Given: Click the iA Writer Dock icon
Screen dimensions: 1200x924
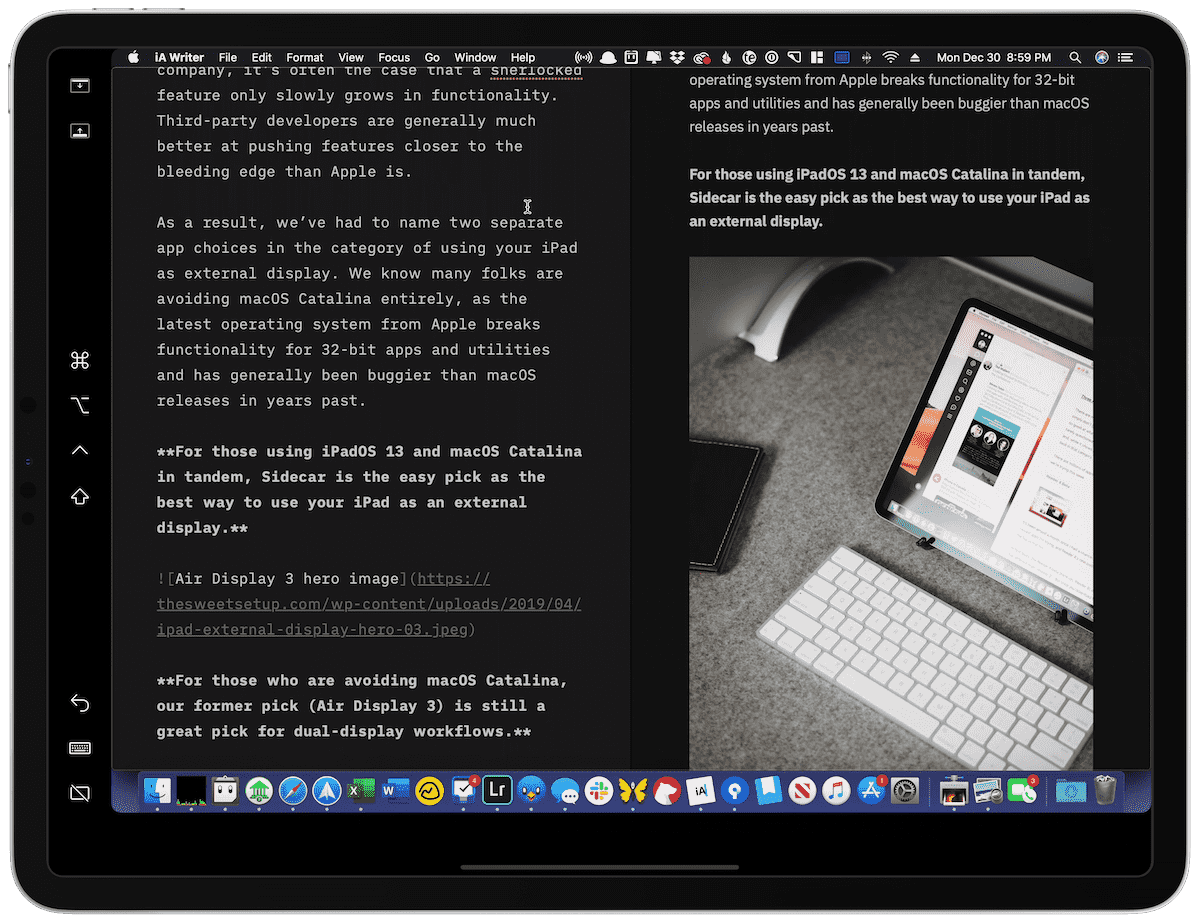Looking at the screenshot, I should tap(701, 791).
